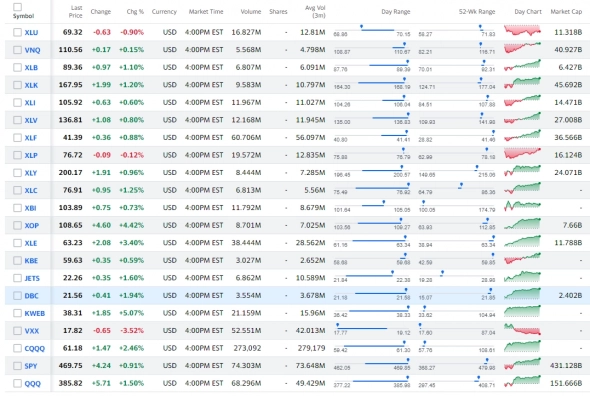Screen dimensions: 590x396
Task: Click the XLU day range bar
Action: (x=372, y=31)
